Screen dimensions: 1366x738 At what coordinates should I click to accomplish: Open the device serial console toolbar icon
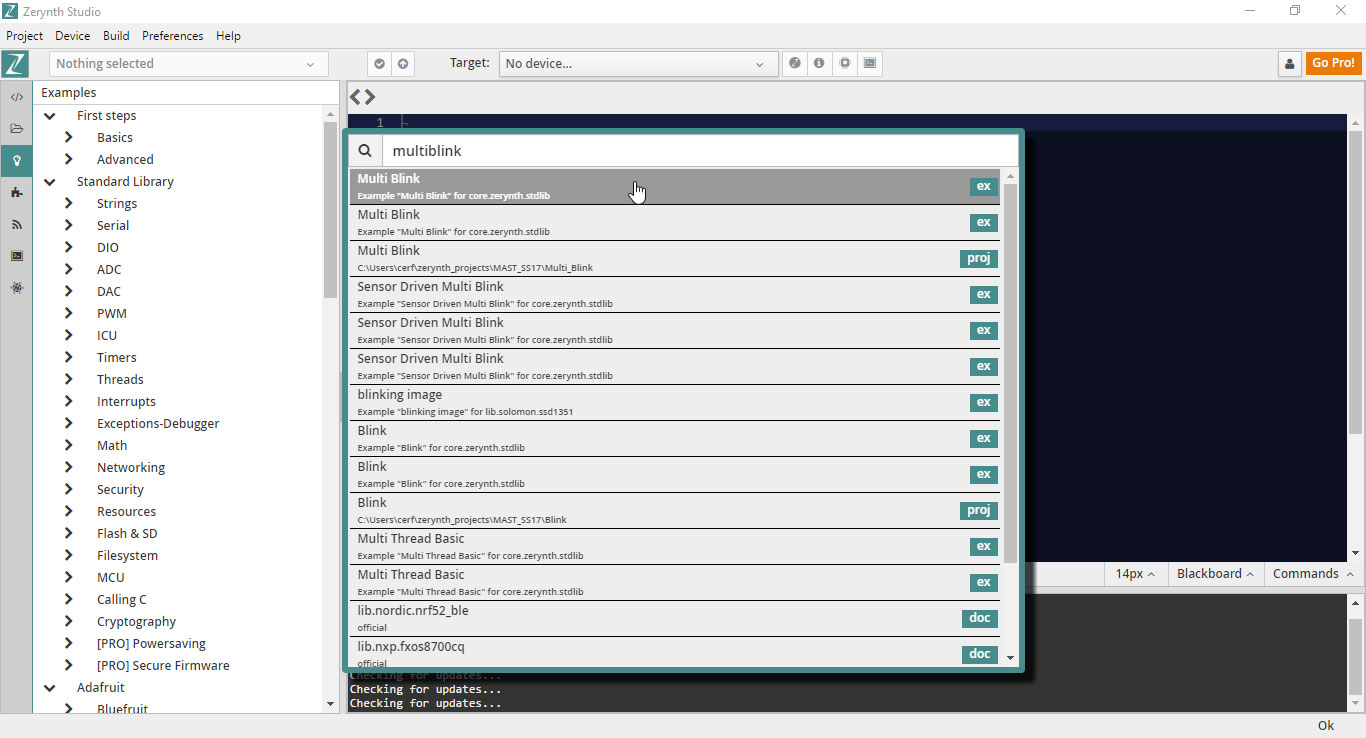tap(870, 63)
